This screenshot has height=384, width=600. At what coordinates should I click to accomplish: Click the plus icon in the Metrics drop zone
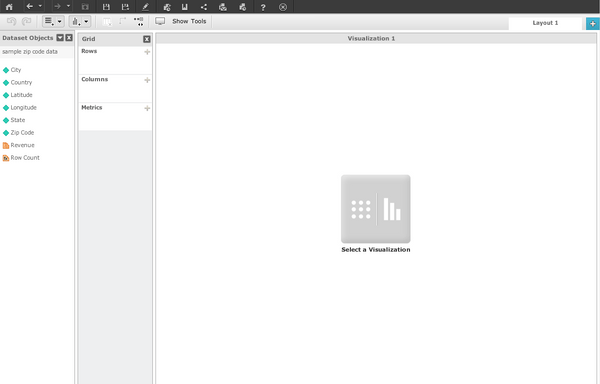point(147,108)
